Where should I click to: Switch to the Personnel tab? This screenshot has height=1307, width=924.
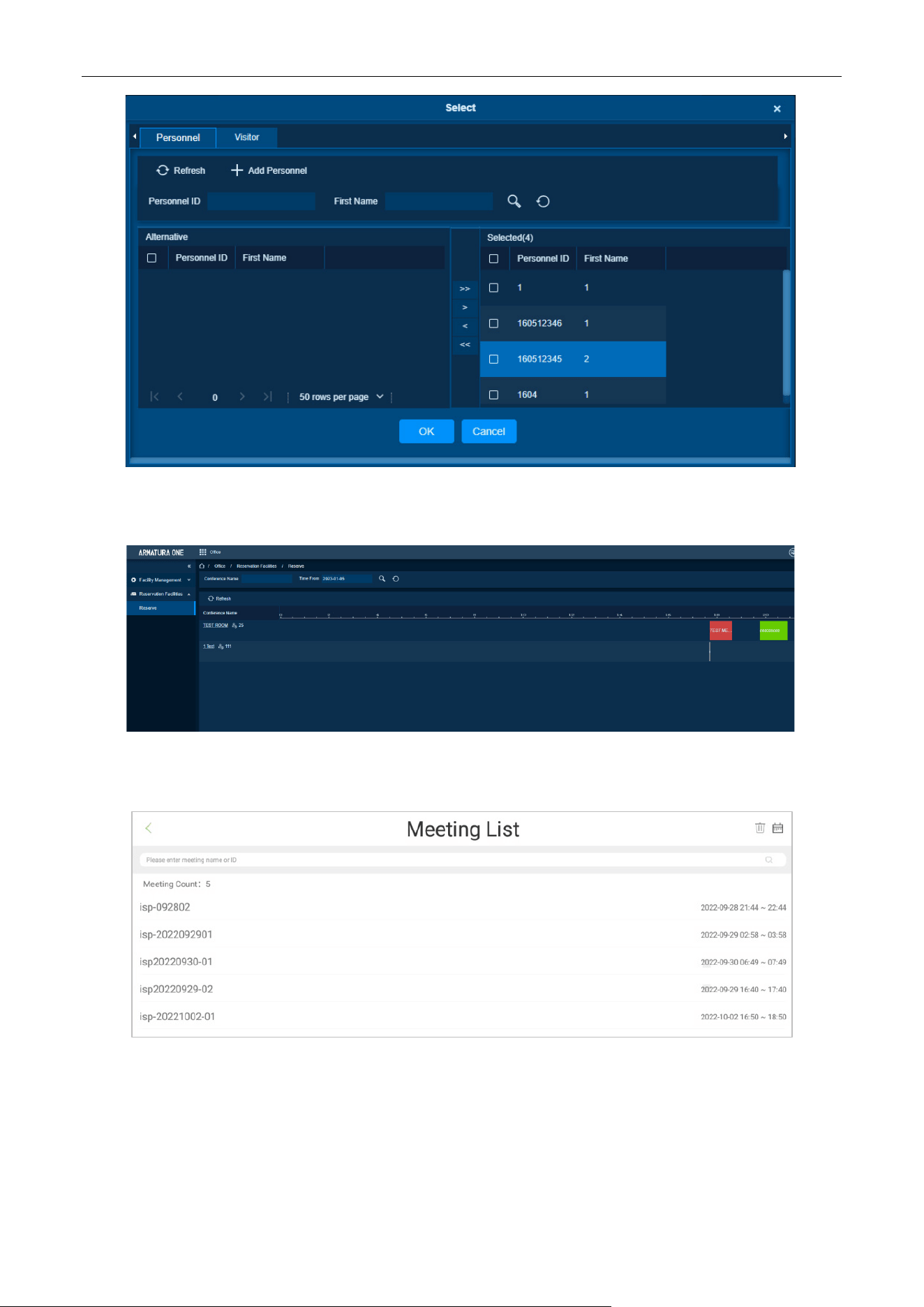tap(178, 138)
